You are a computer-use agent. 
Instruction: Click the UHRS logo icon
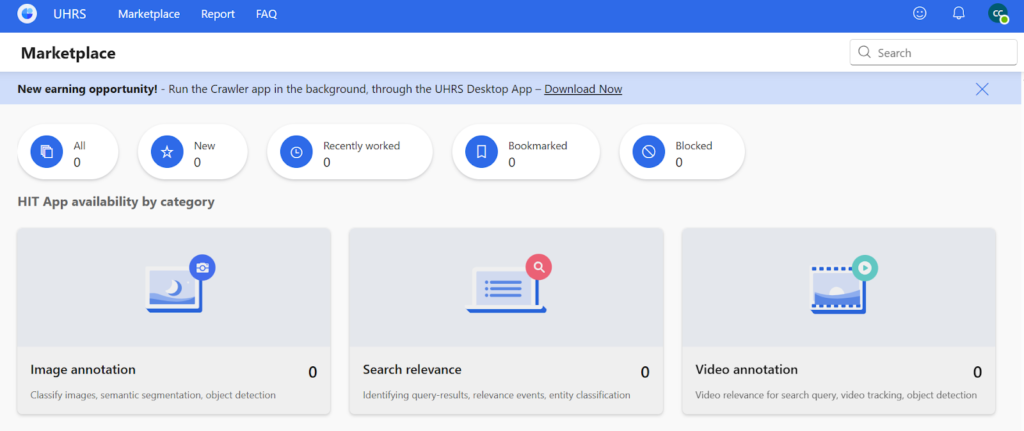click(x=28, y=14)
